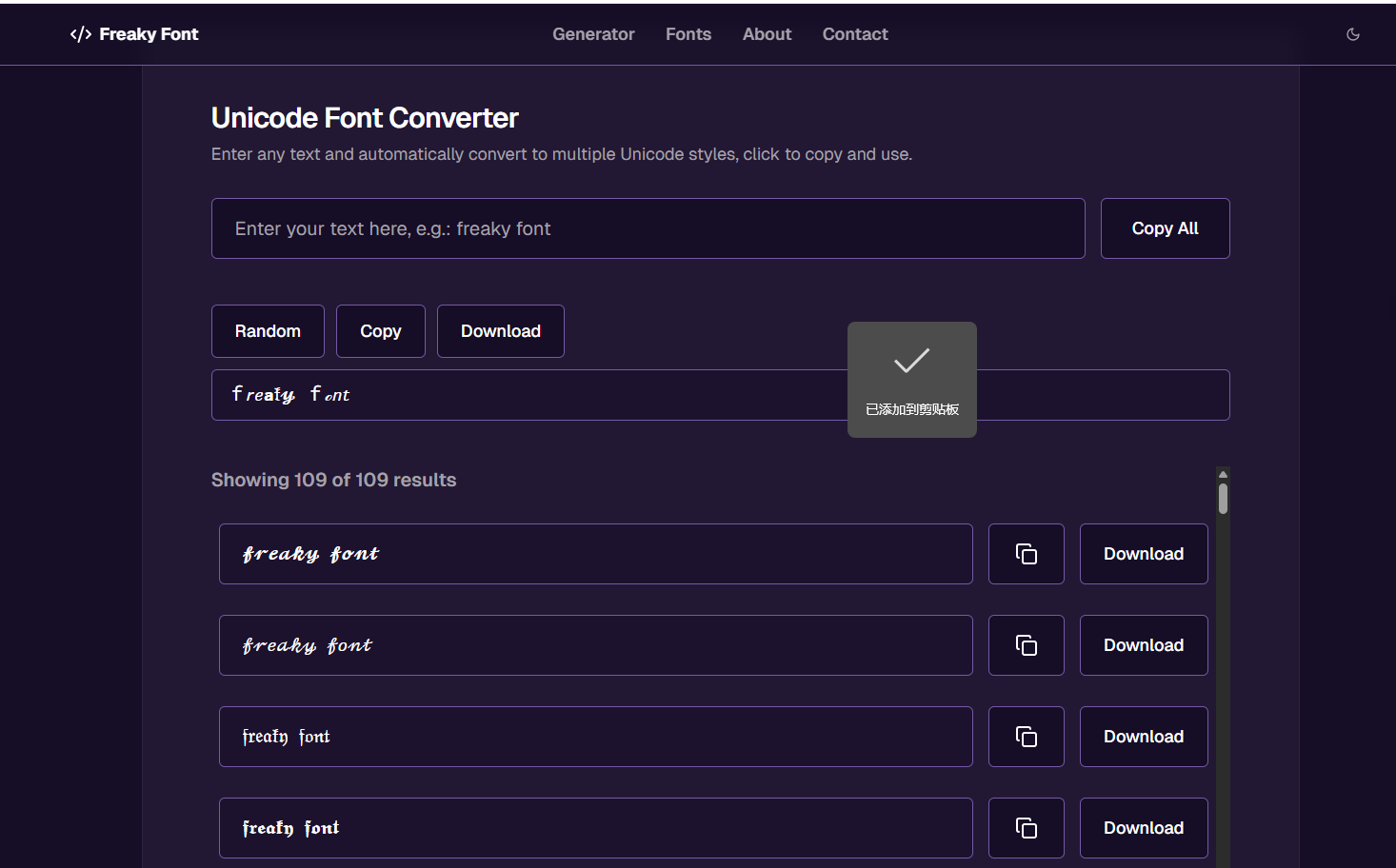Click the Random button
Viewport: 1396px width, 868px height.
click(x=268, y=331)
